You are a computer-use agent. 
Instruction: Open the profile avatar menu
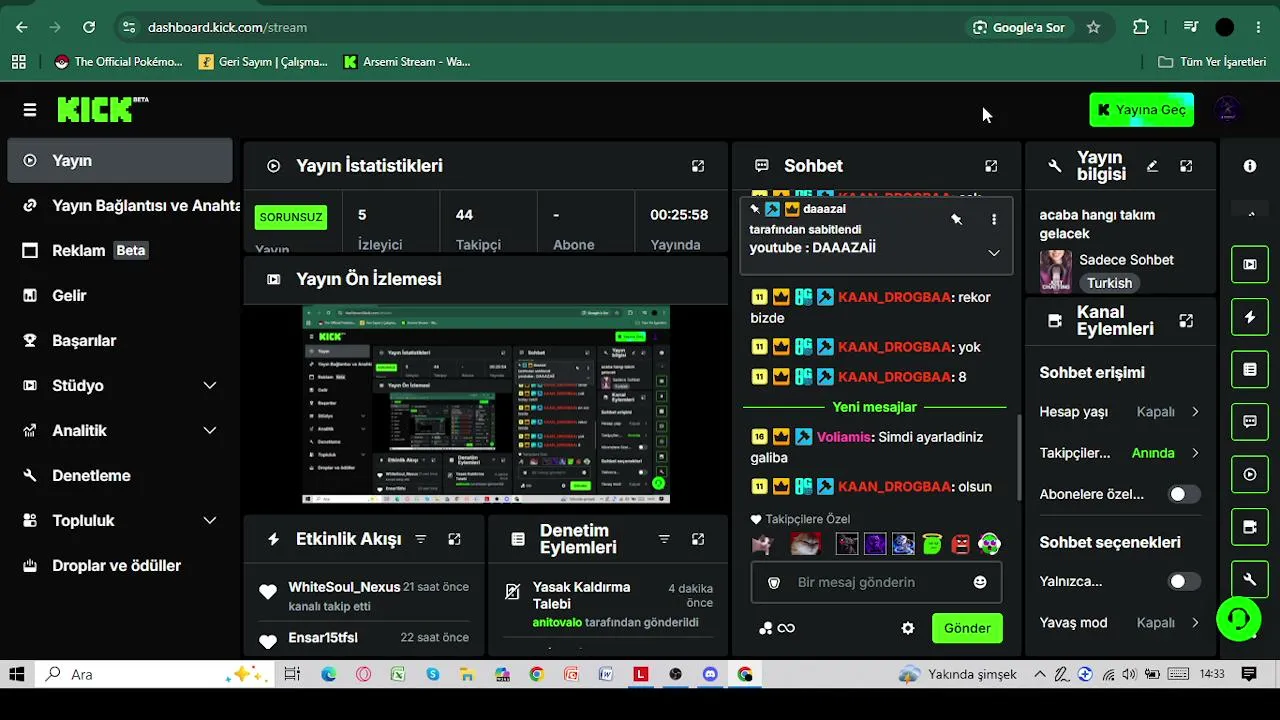pos(1227,110)
